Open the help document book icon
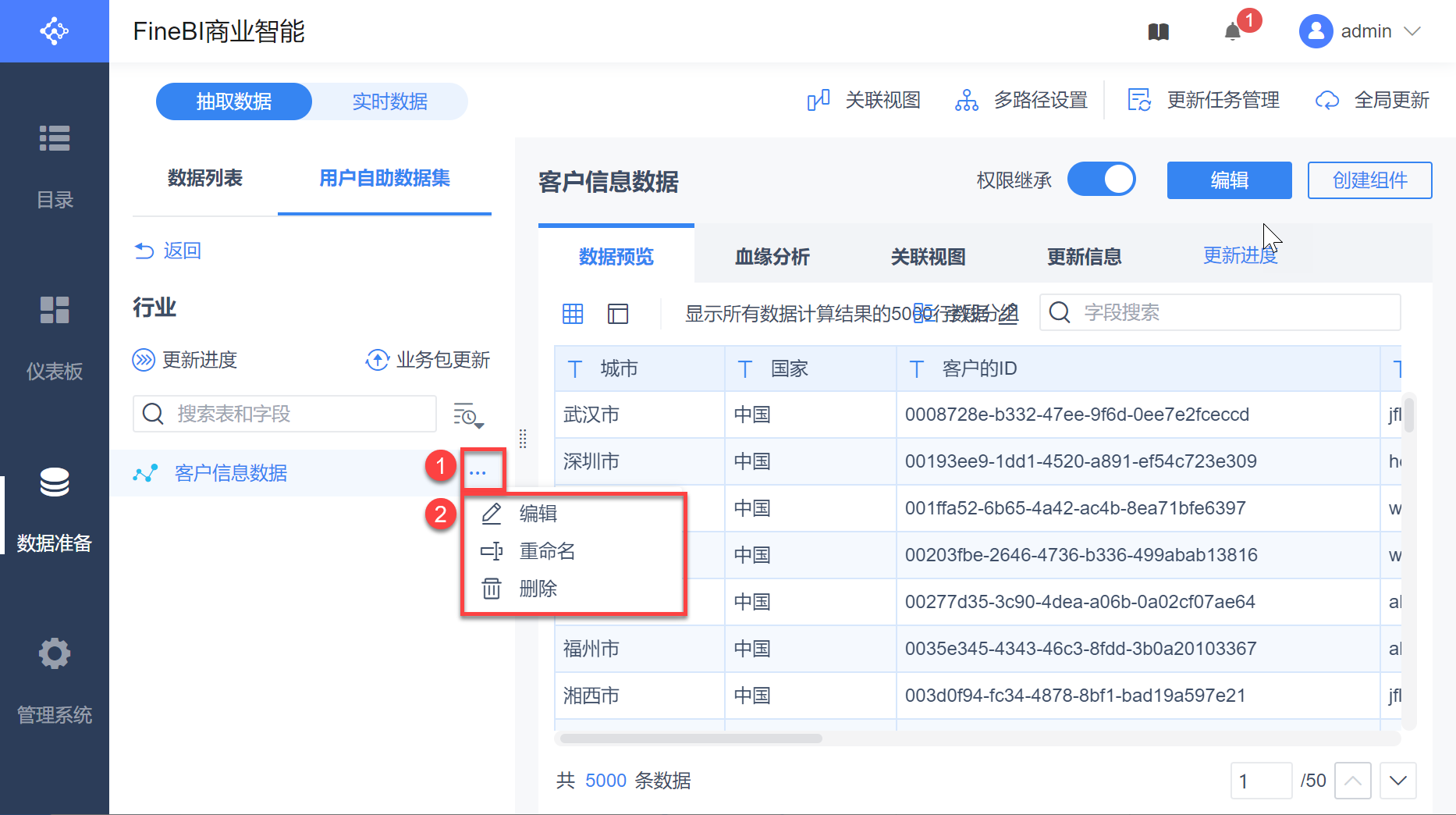 [1159, 32]
